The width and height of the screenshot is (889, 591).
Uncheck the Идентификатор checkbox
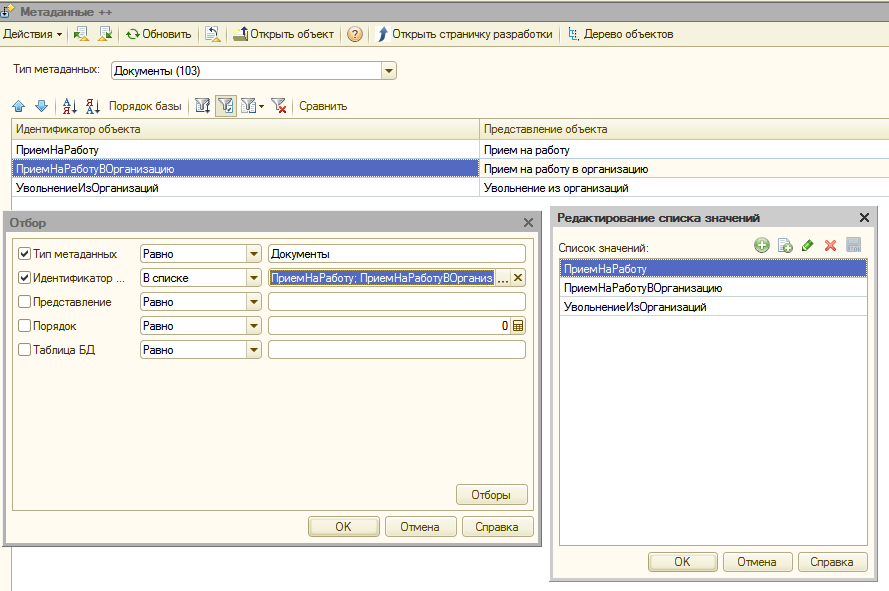click(24, 278)
